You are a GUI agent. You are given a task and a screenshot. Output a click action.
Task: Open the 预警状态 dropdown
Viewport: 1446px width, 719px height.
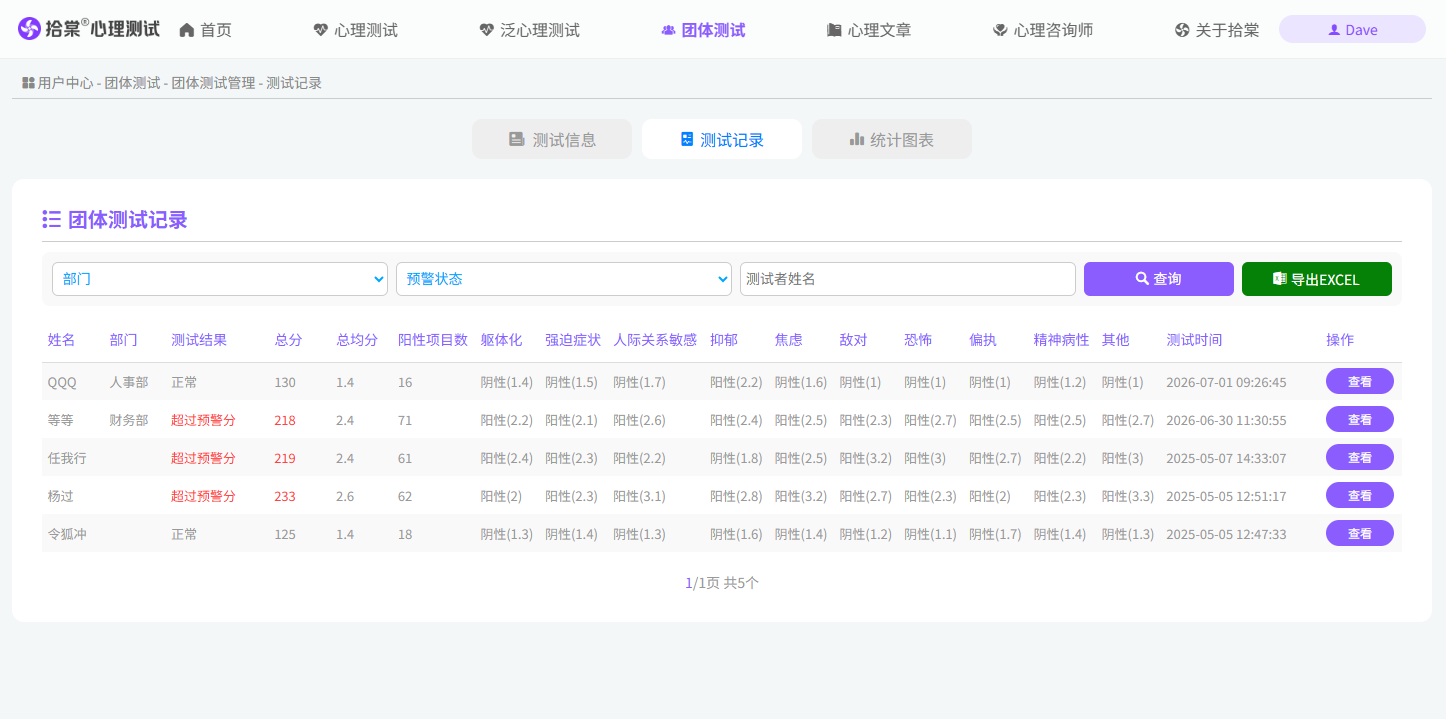pyautogui.click(x=564, y=279)
